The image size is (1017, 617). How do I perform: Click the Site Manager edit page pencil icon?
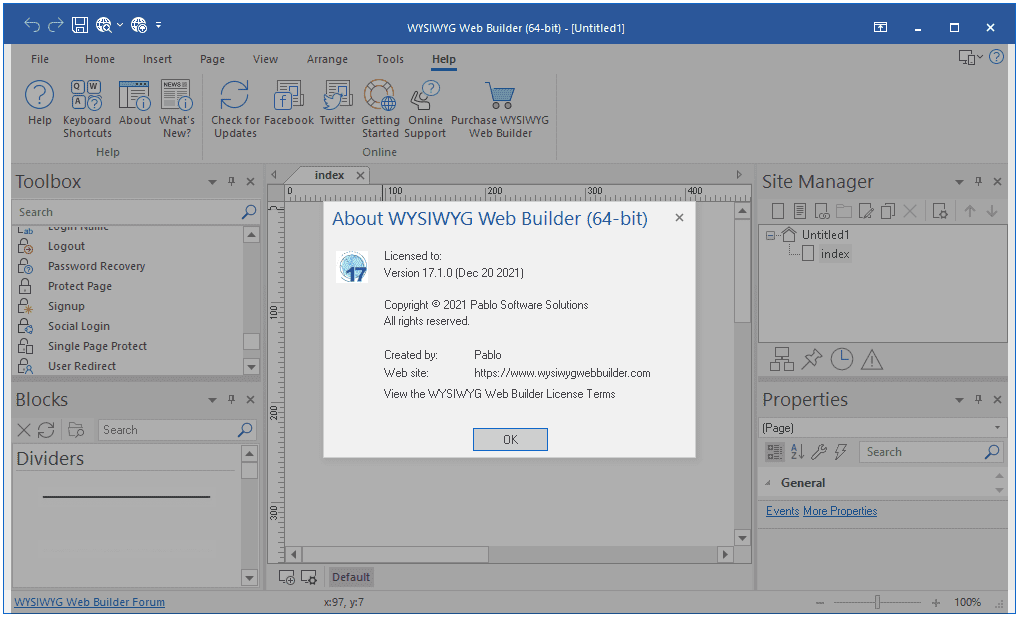866,211
